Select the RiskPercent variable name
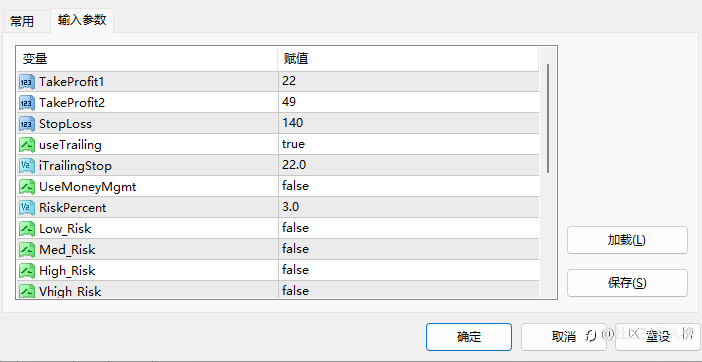702x362 pixels. coord(73,208)
